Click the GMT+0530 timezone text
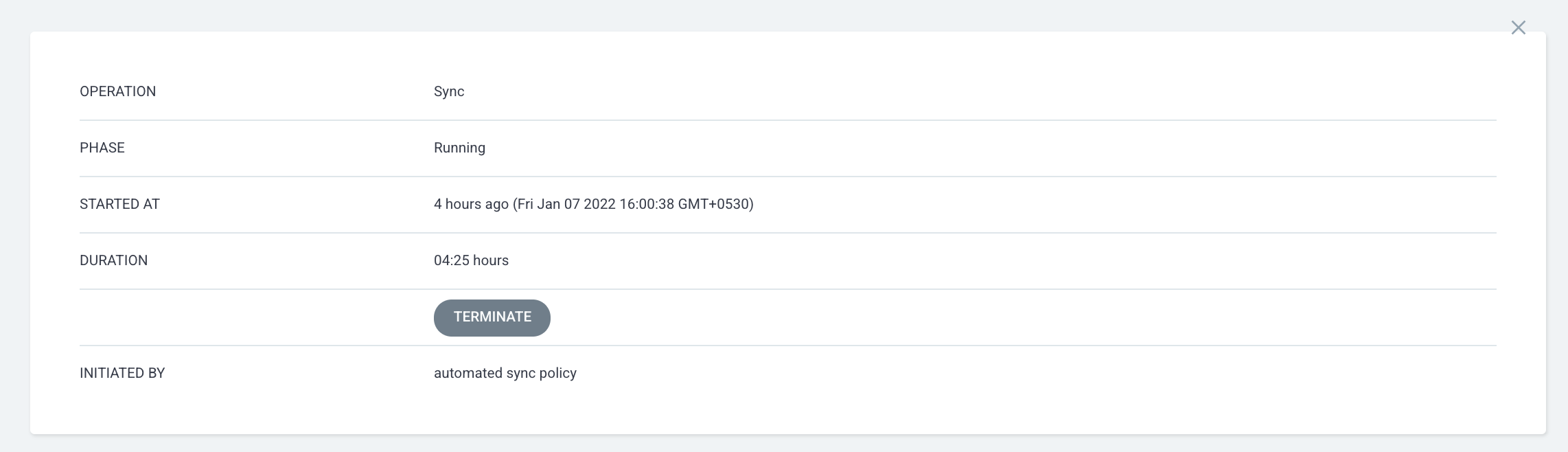This screenshot has width=1568, height=452. pyautogui.click(x=713, y=204)
